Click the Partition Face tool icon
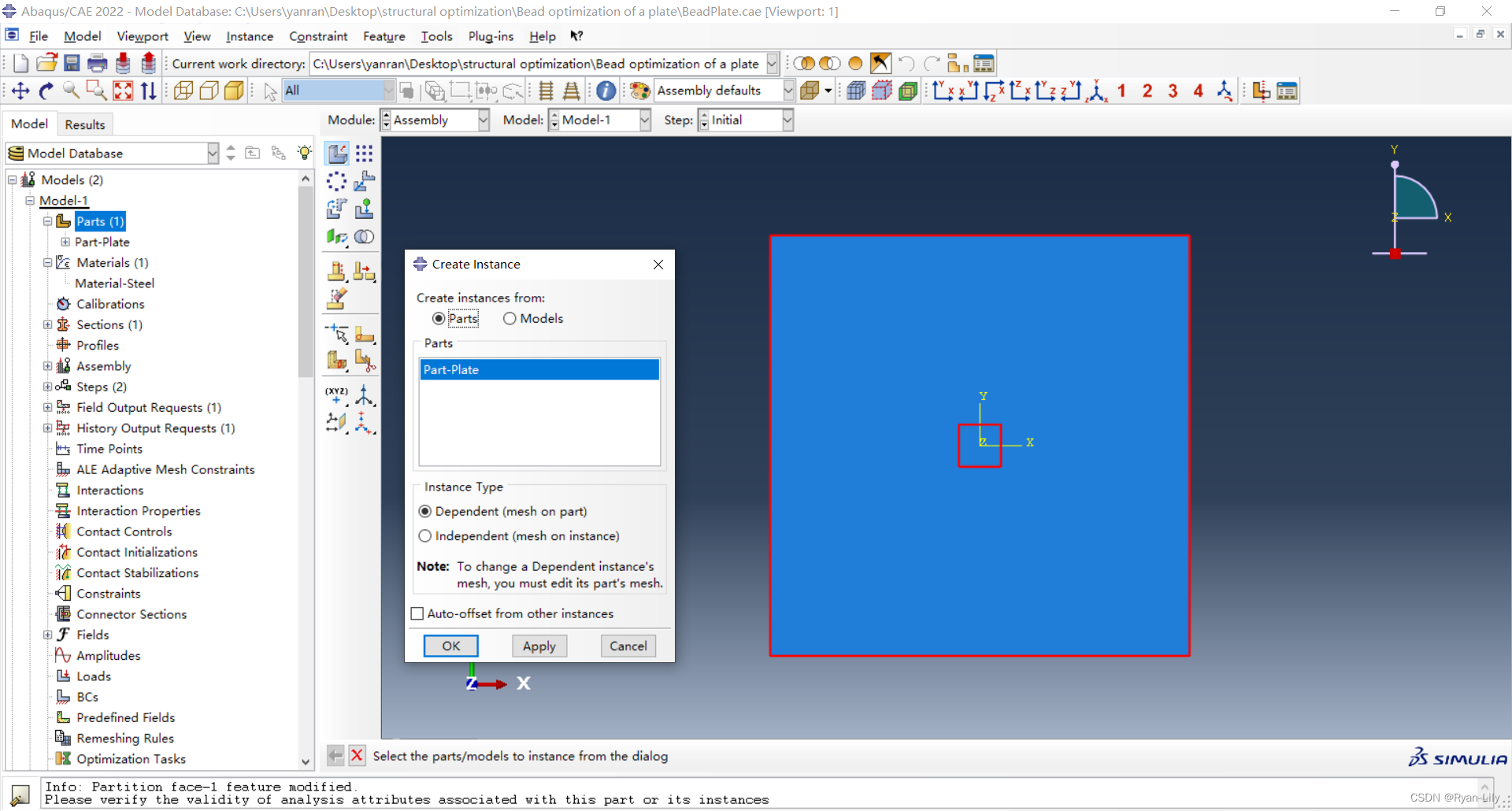The width and height of the screenshot is (1512, 811). click(364, 334)
